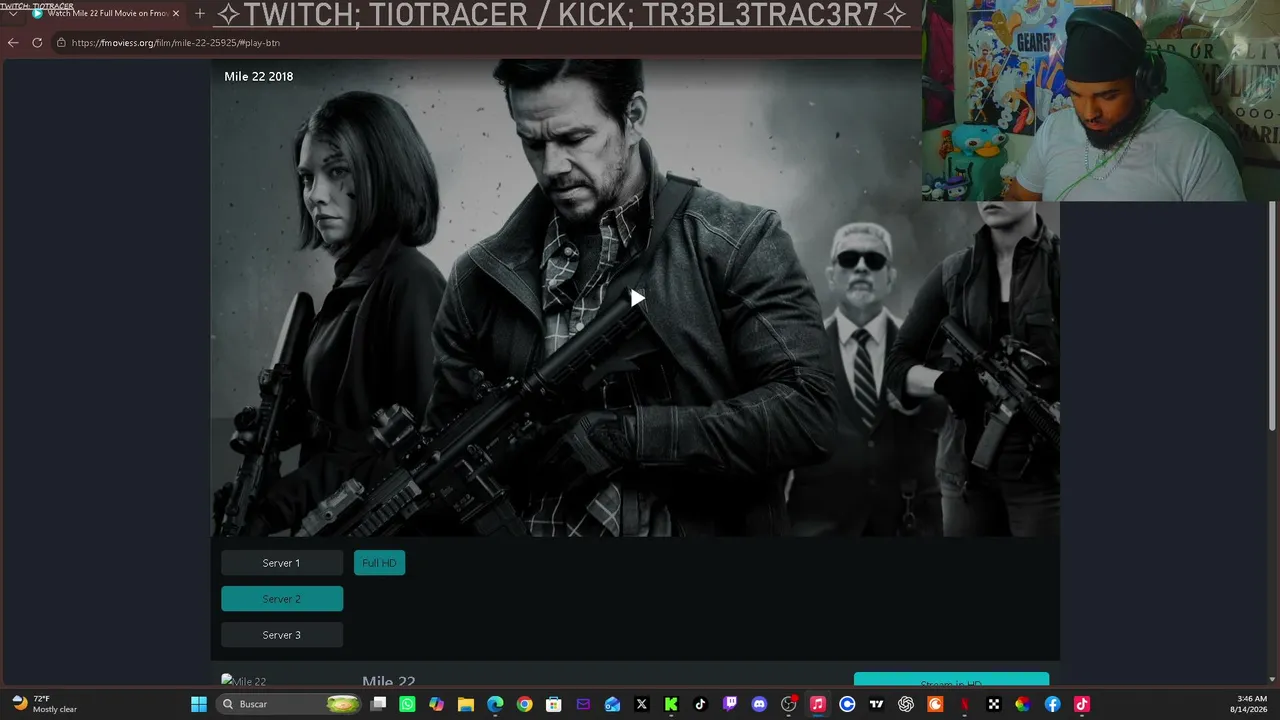Open Kick app from taskbar
Image resolution: width=1280 pixels, height=720 pixels.
coord(671,704)
